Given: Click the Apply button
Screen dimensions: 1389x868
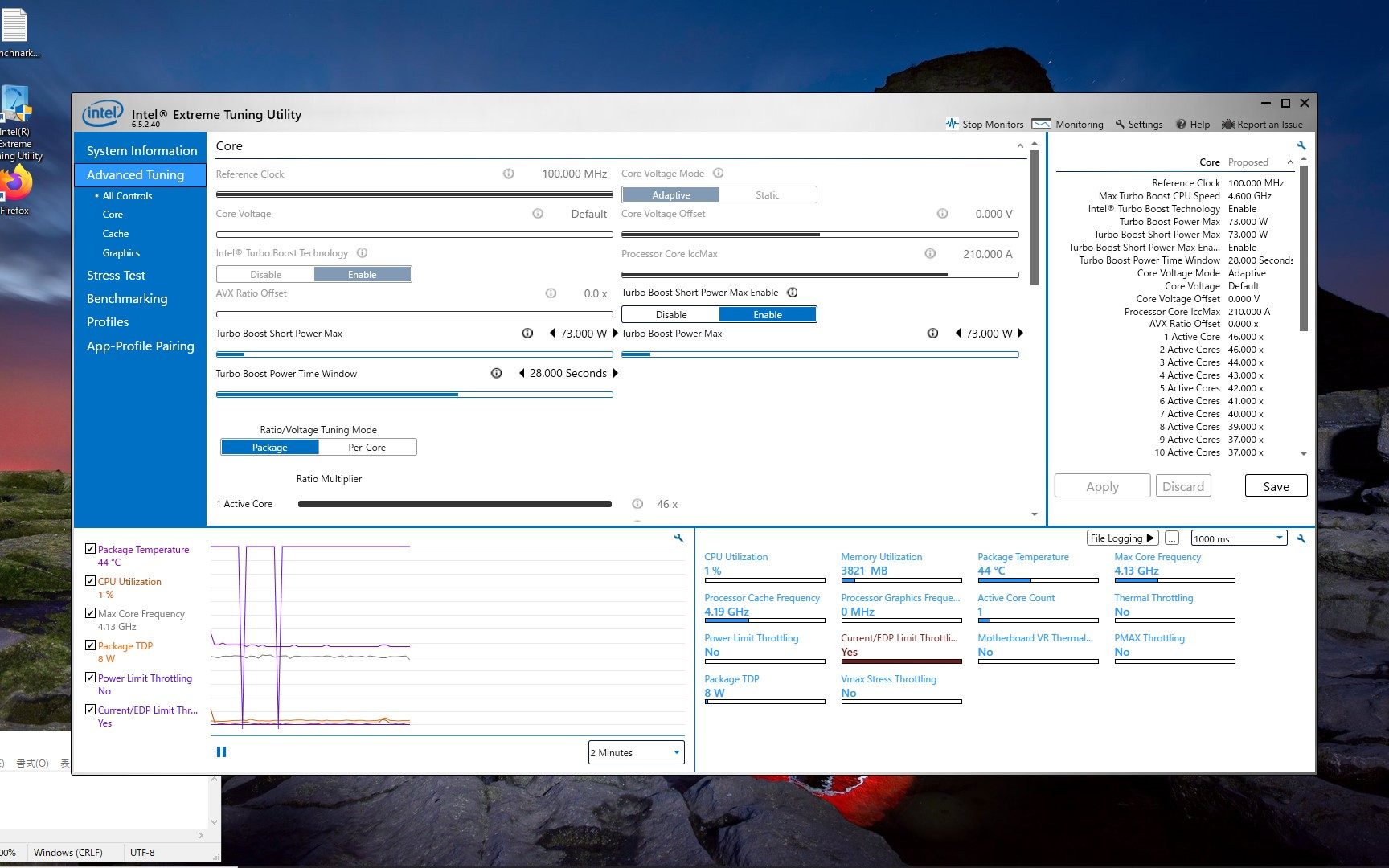Looking at the screenshot, I should click(x=1102, y=486).
